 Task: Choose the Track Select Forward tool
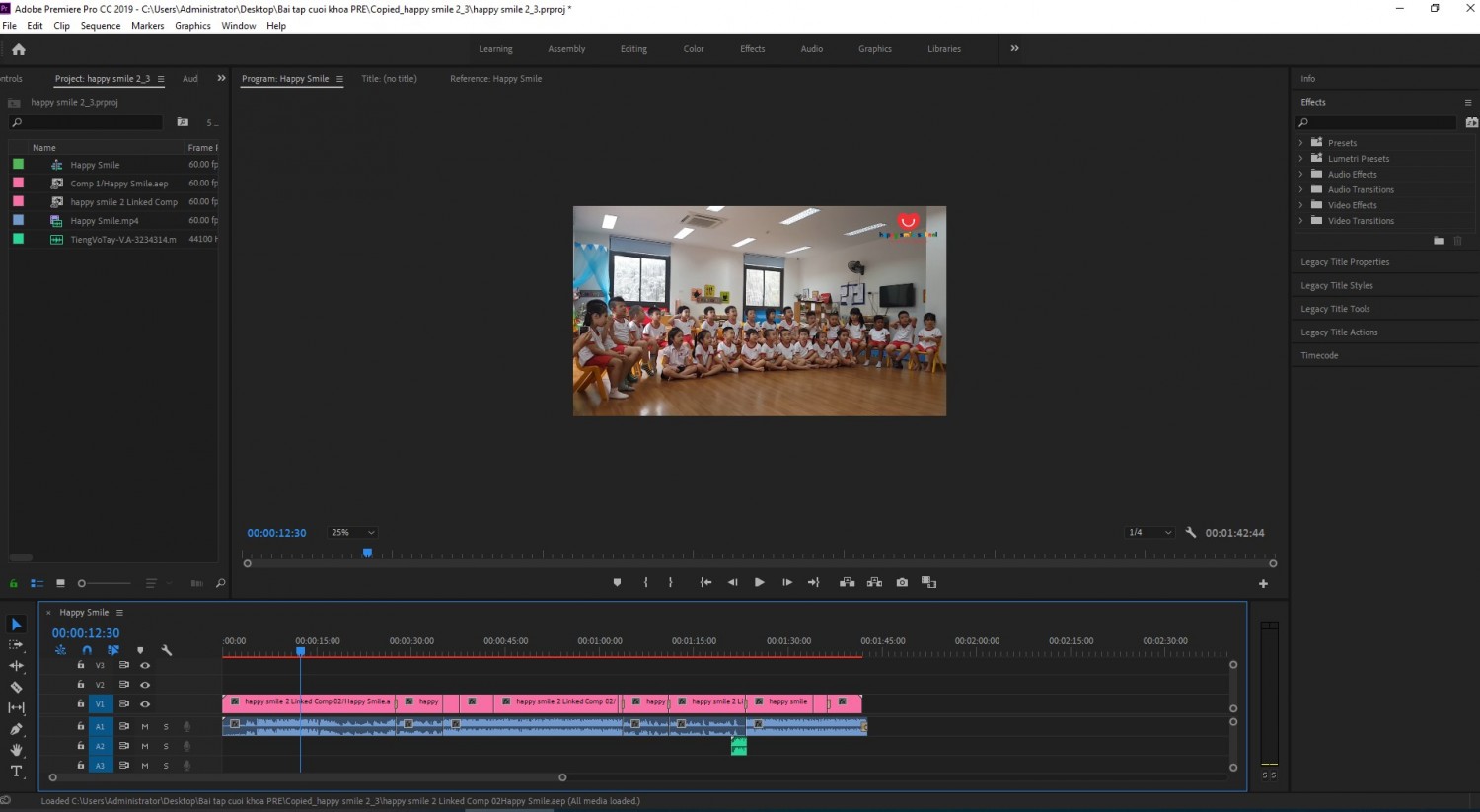click(x=16, y=644)
